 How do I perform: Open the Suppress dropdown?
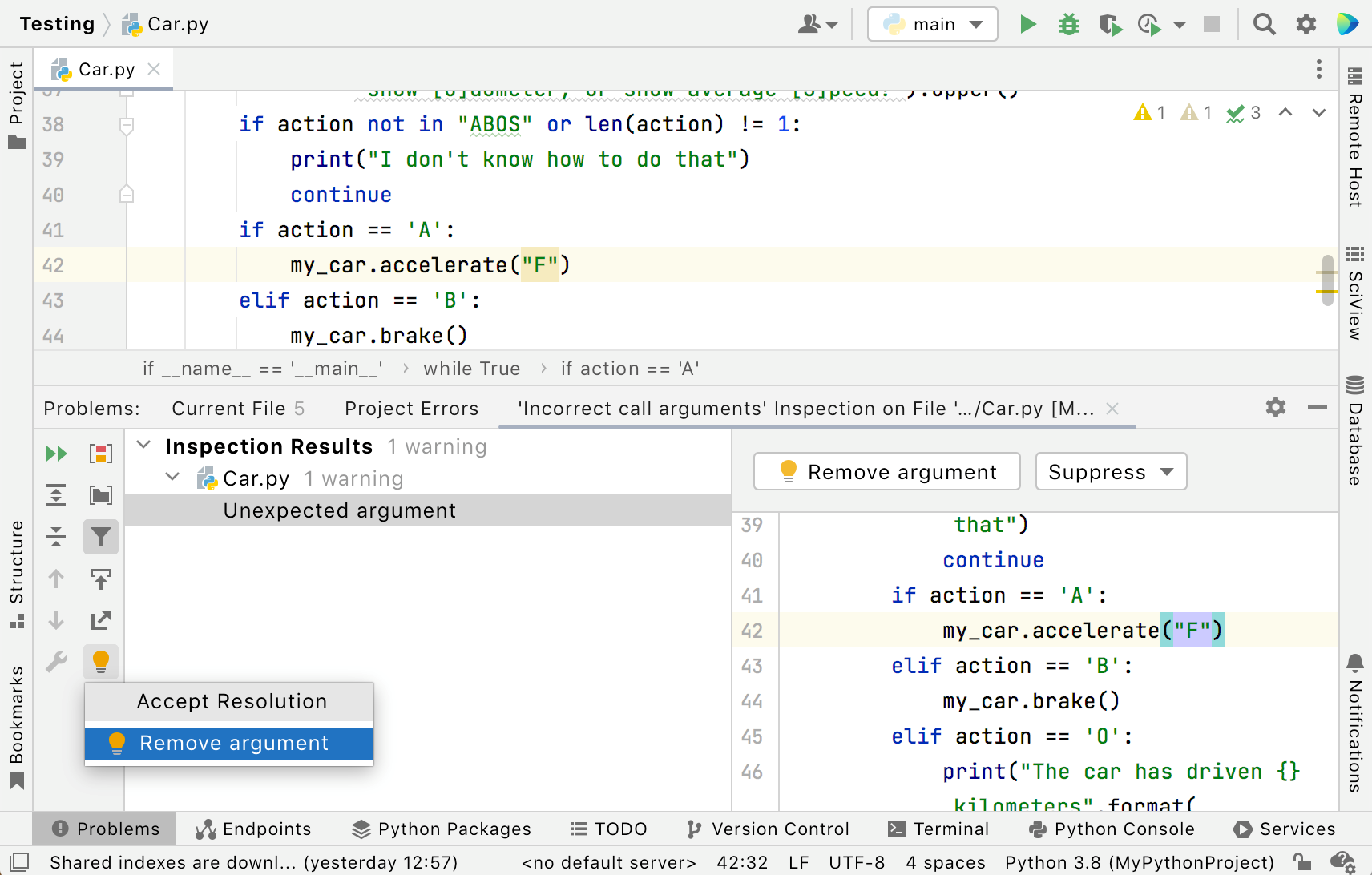coord(1111,471)
